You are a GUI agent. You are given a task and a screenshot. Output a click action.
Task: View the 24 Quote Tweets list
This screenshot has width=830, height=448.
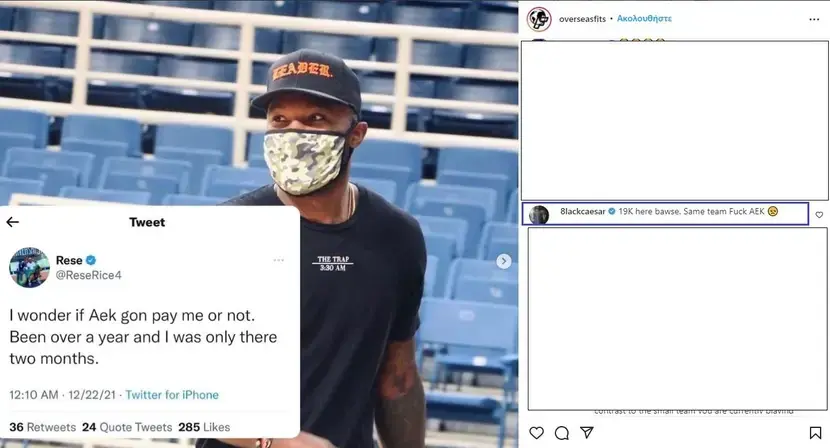click(127, 427)
